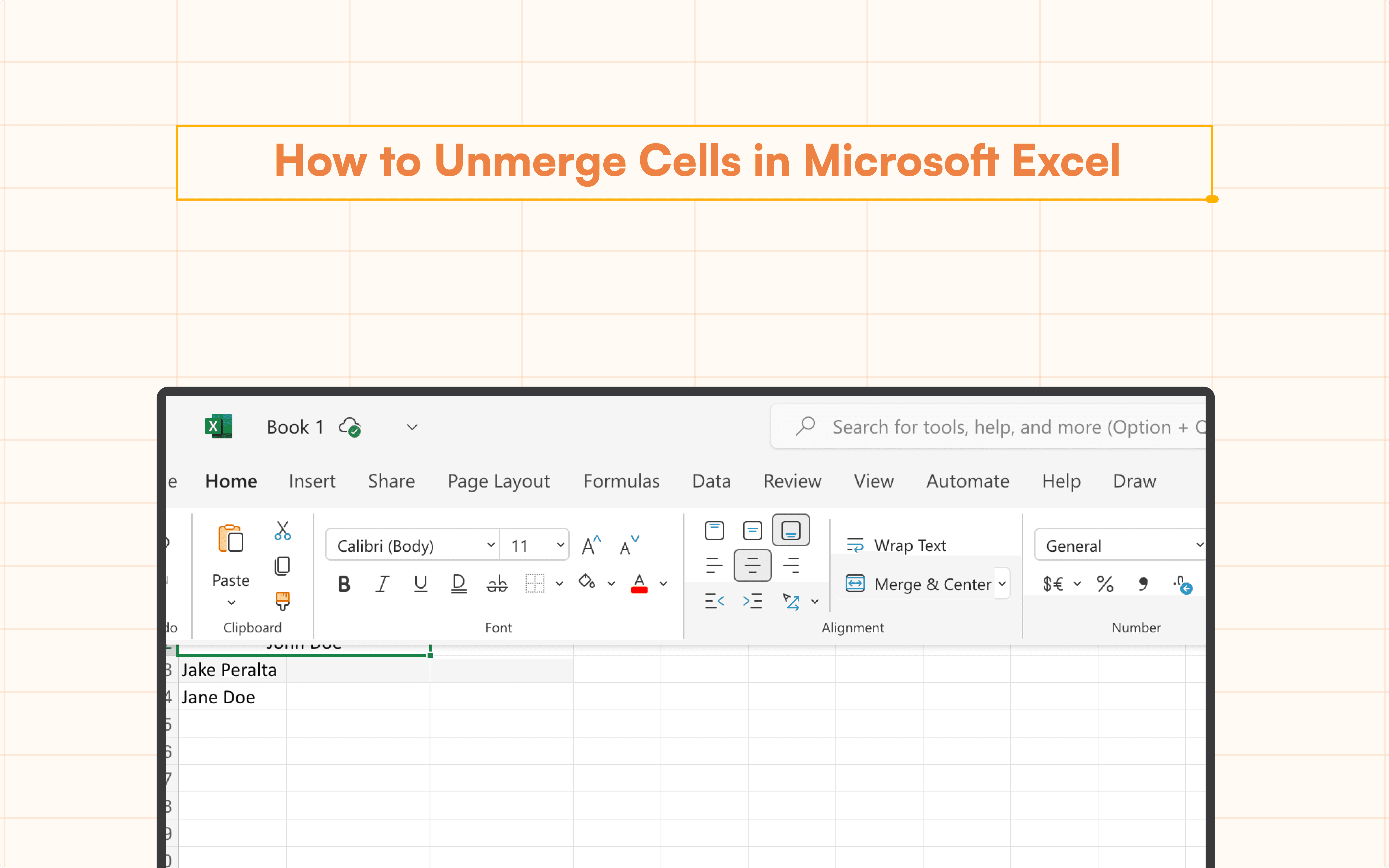This screenshot has width=1389, height=868.
Task: Open the Automate tab
Action: coord(968,481)
